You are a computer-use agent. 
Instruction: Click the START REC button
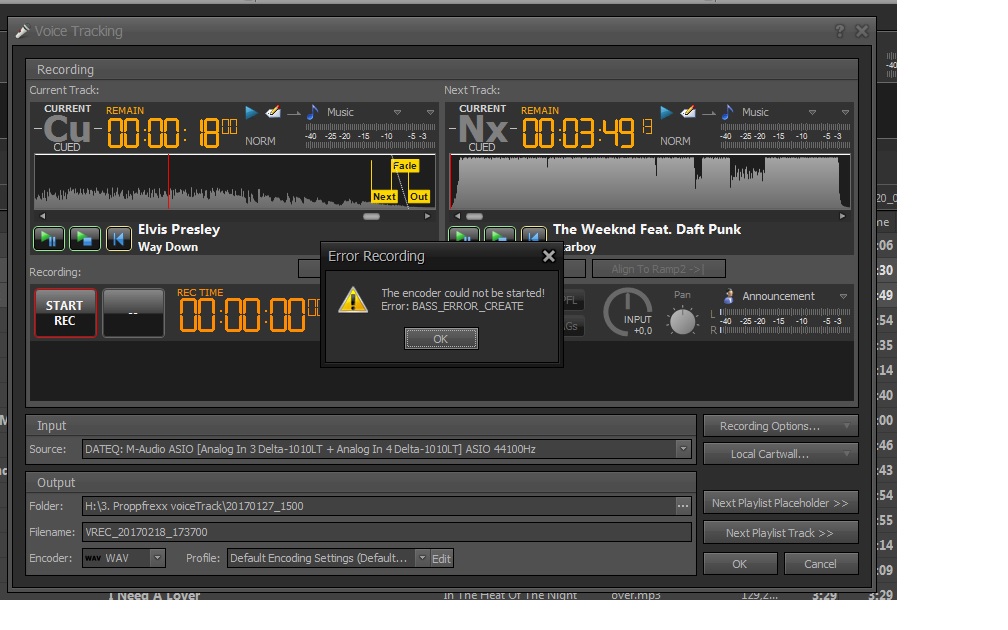(x=65, y=313)
